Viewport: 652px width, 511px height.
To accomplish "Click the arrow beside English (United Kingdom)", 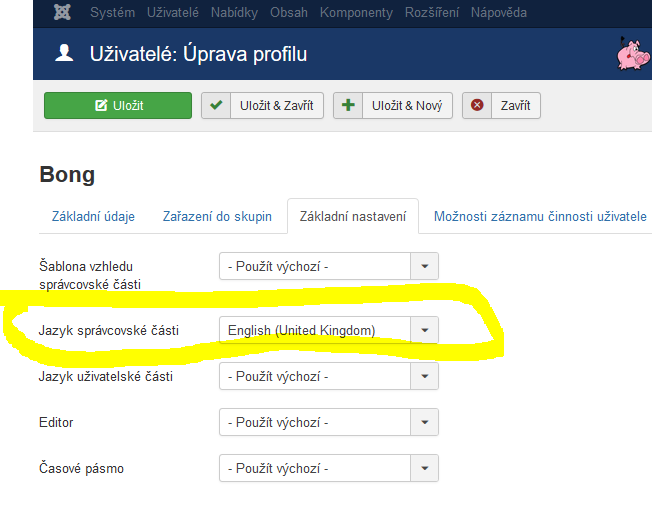I will click(x=425, y=330).
